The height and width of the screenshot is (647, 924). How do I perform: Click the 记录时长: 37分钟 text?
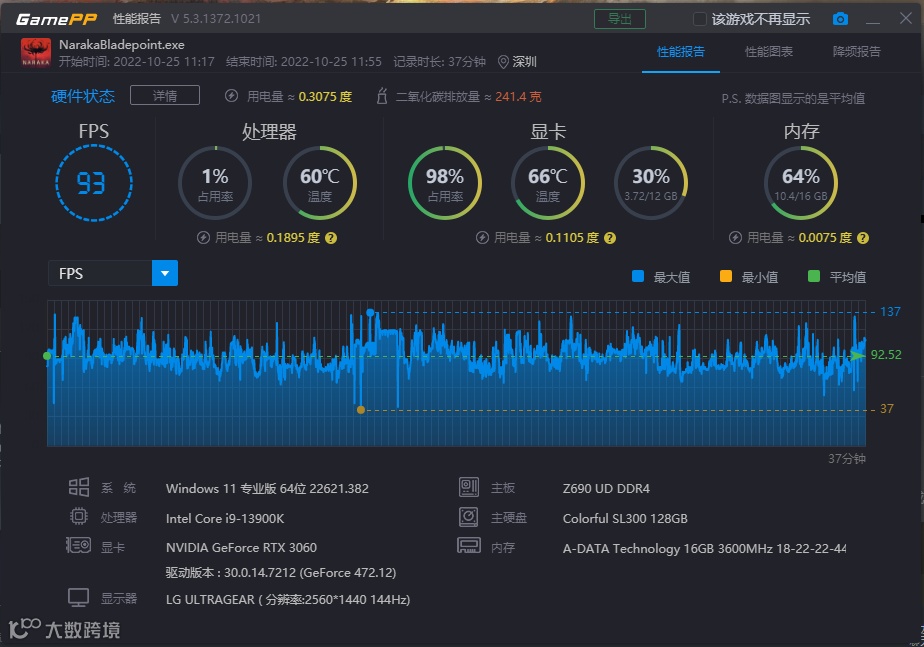point(440,62)
